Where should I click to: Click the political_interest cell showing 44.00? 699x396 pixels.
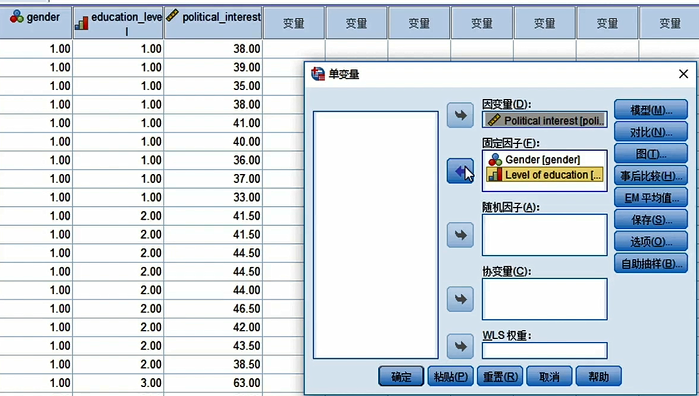click(214, 290)
